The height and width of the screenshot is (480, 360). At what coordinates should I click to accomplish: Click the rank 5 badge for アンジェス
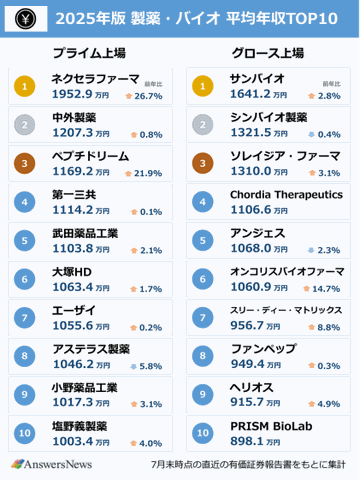(x=203, y=240)
